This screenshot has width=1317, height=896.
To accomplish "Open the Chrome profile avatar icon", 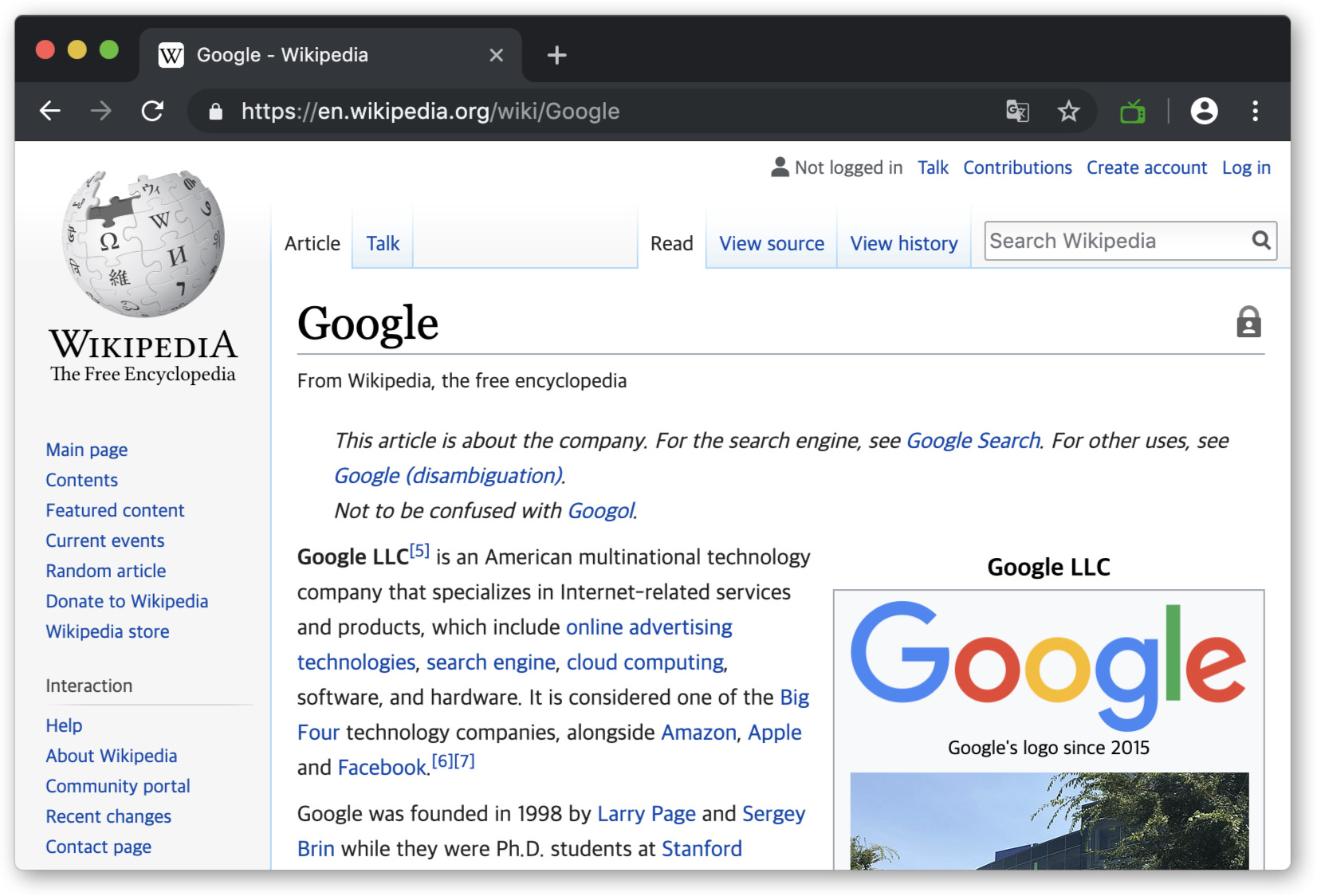I will (1204, 111).
